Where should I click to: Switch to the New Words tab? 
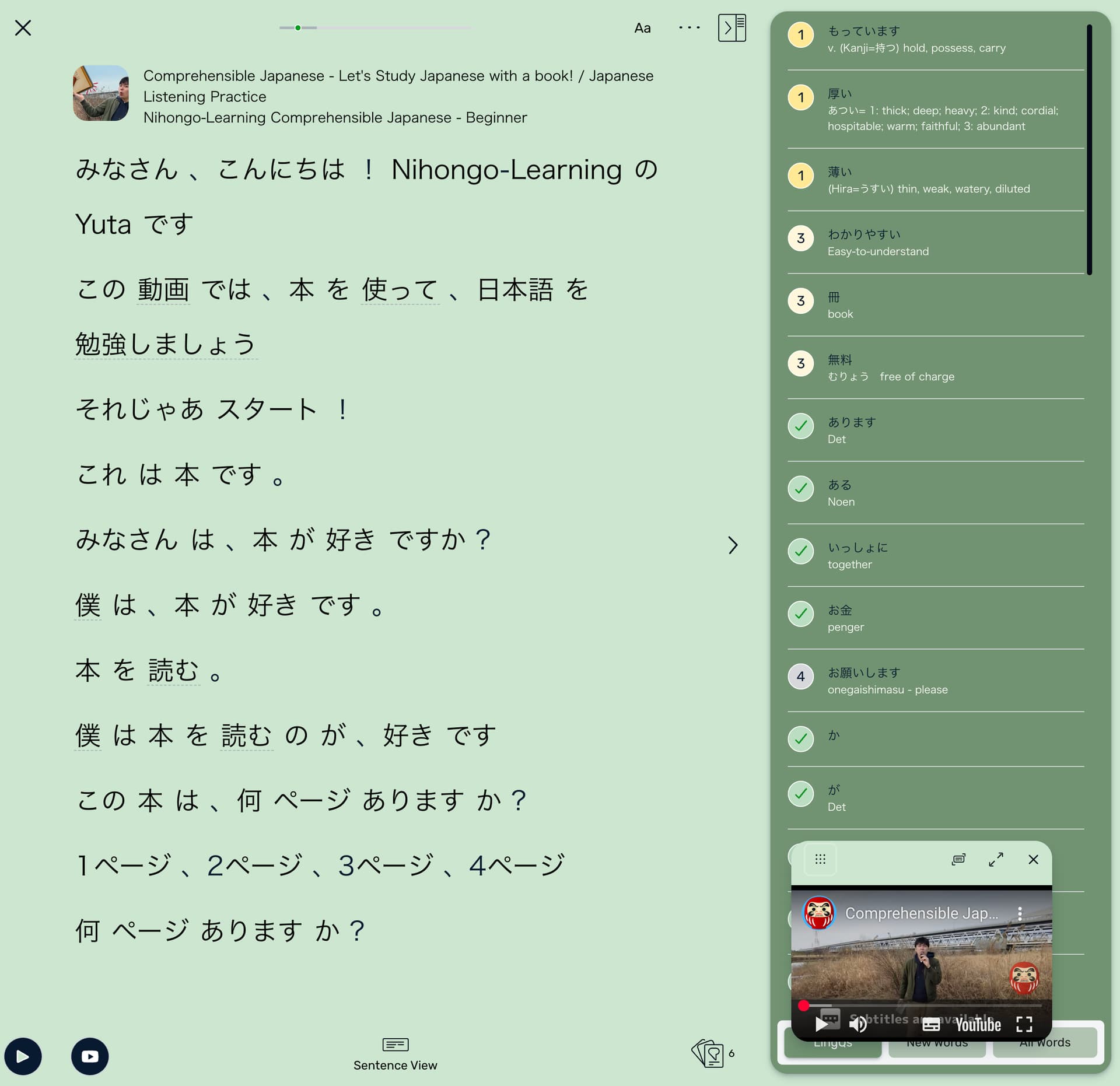click(x=937, y=1042)
